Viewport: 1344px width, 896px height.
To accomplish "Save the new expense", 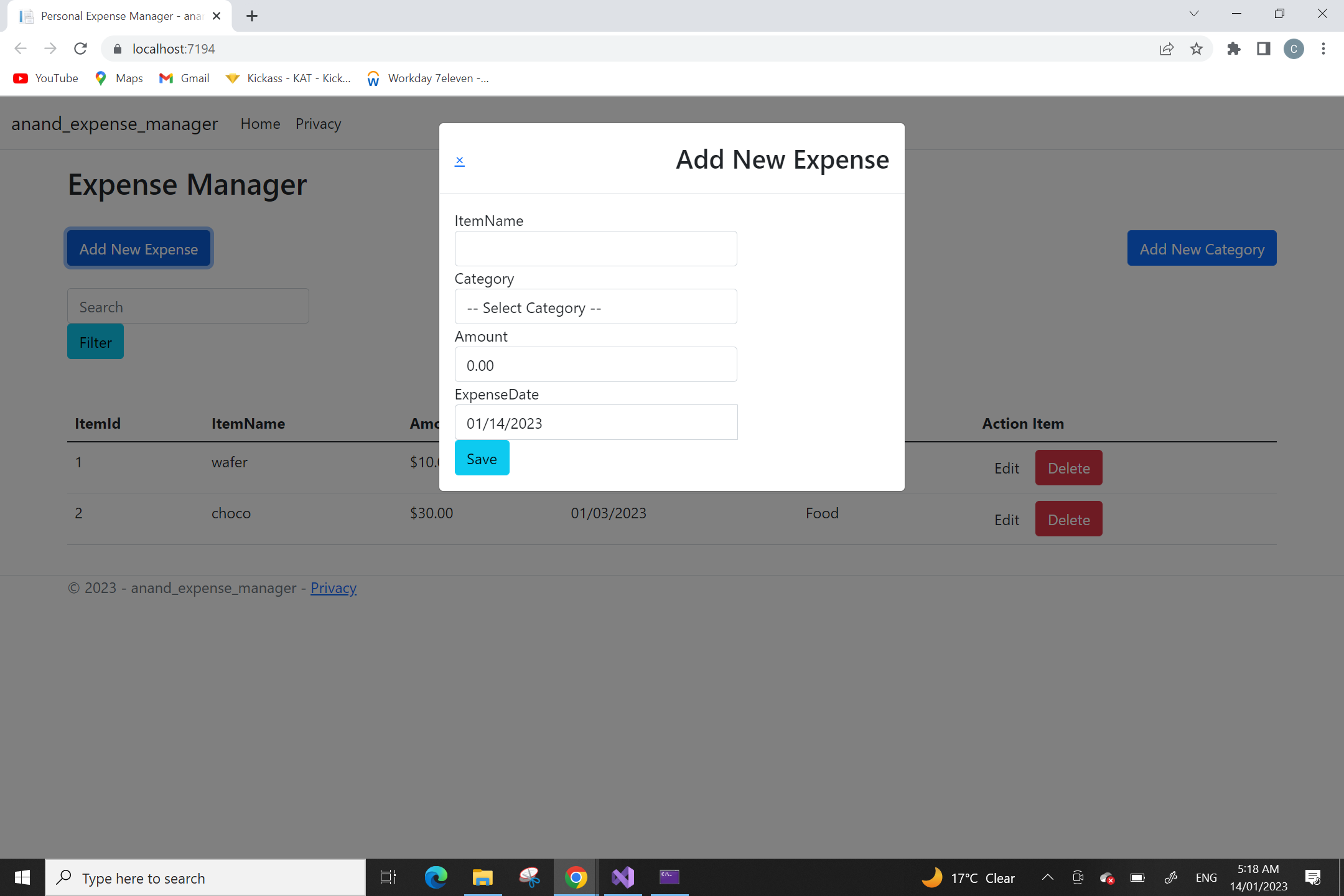I will tap(482, 457).
